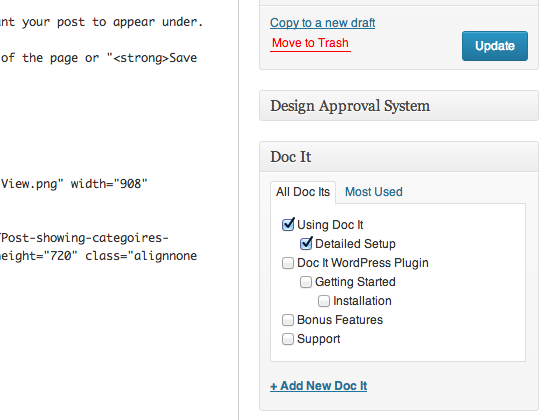
Task: Click the Move to Trash link
Action: 310,43
